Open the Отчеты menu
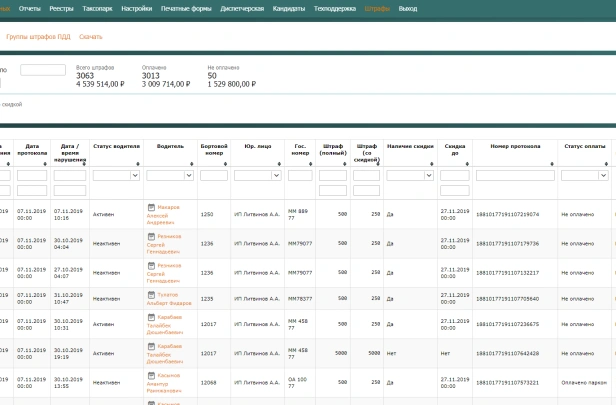Viewport: 616px width, 405px height. (30, 7)
